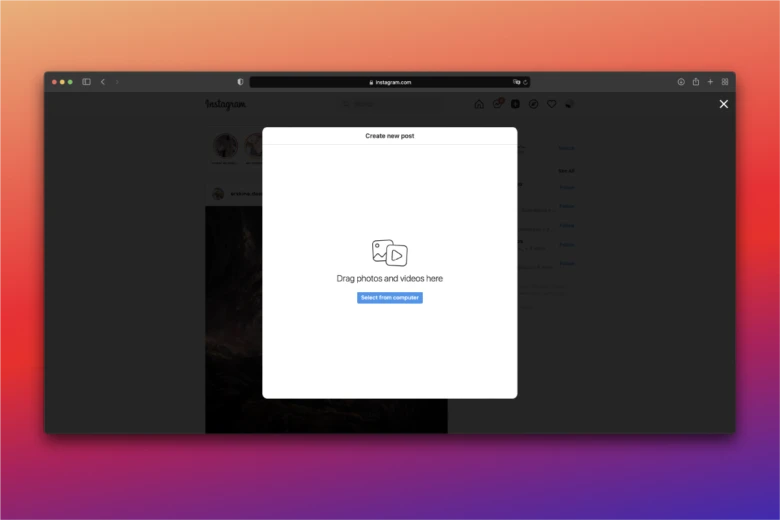Click the Instagram logo
The height and width of the screenshot is (520, 780).
(x=226, y=104)
